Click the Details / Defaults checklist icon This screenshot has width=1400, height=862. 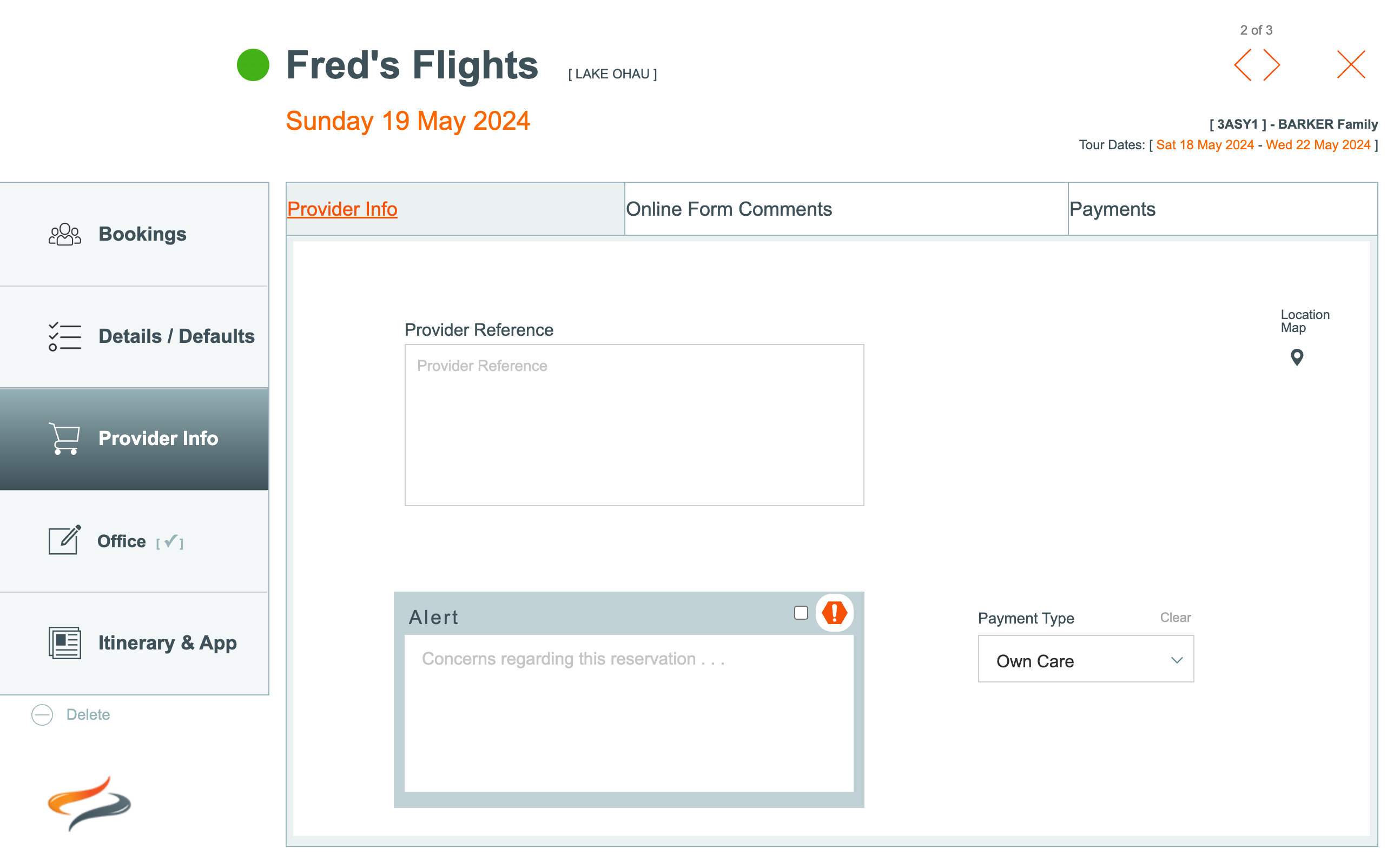pyautogui.click(x=64, y=336)
